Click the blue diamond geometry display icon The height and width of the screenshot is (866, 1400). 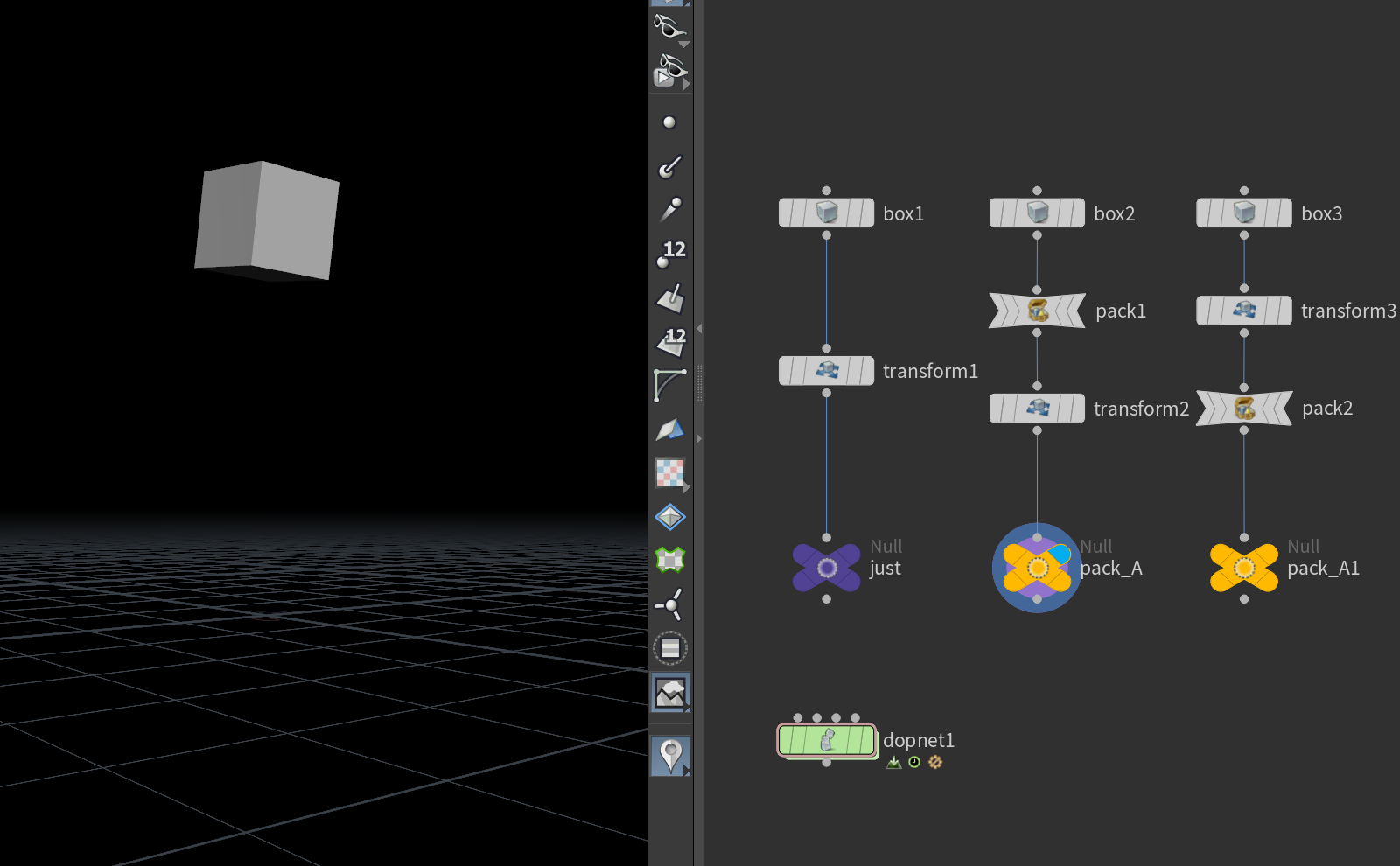coord(669,517)
